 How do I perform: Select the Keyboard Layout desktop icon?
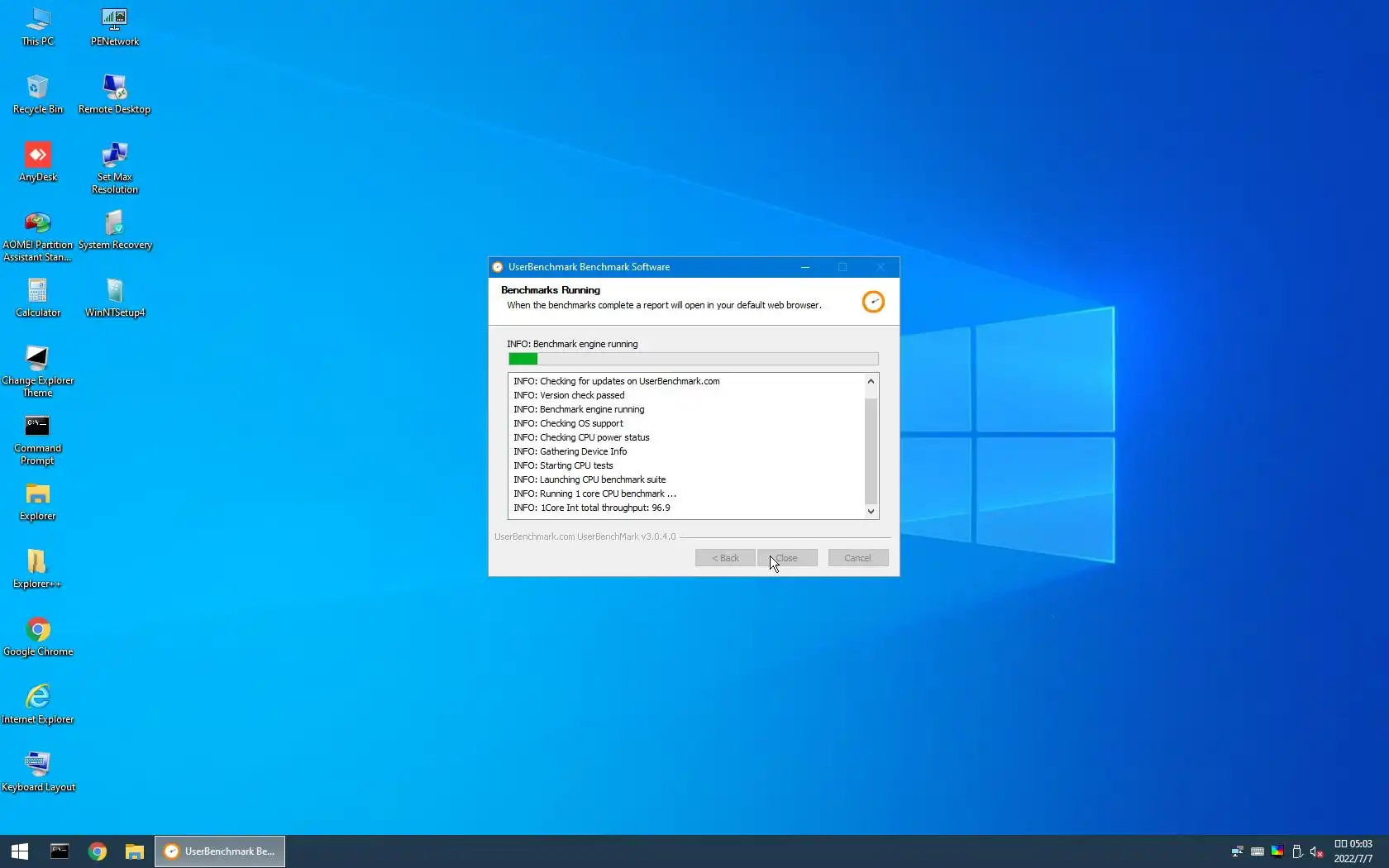coord(37,772)
